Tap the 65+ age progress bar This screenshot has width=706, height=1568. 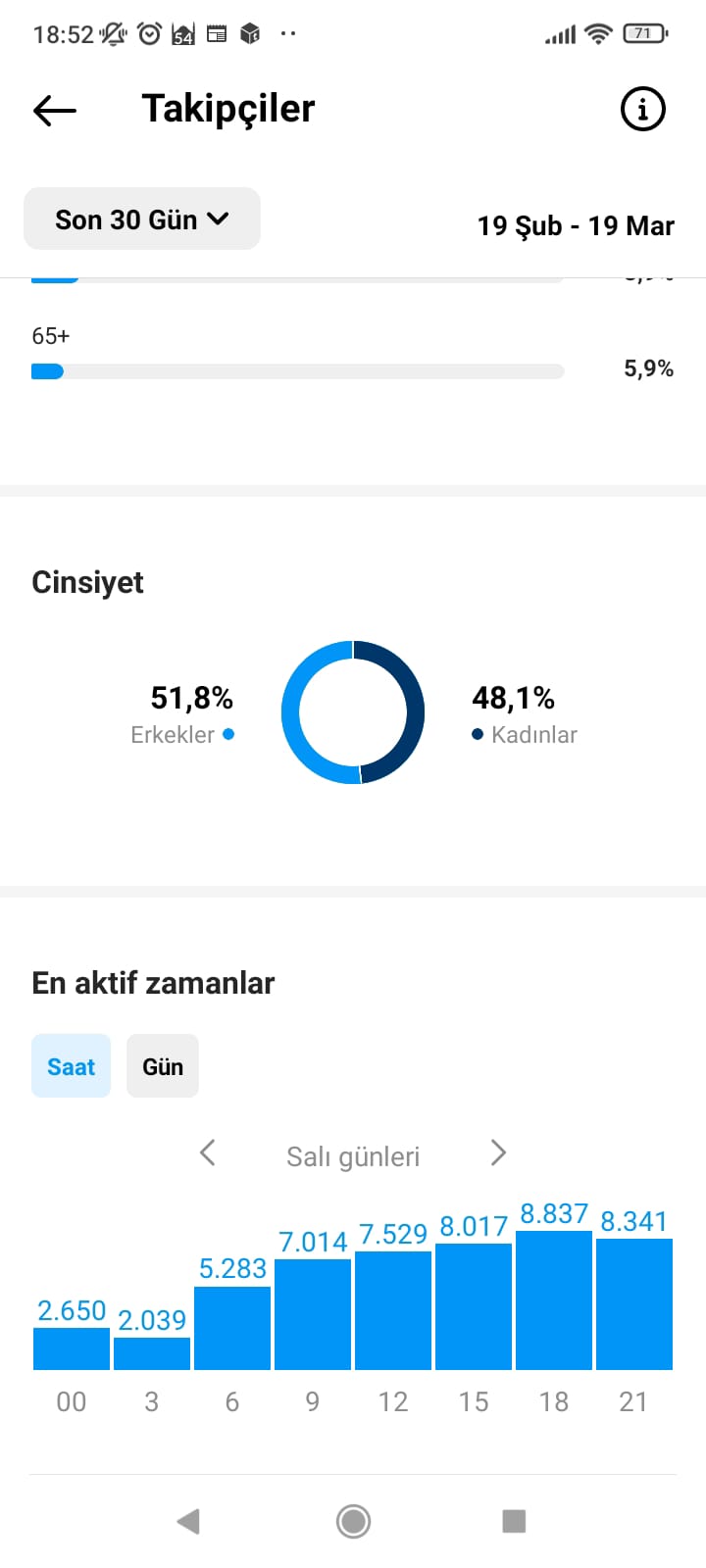pyautogui.click(x=298, y=371)
